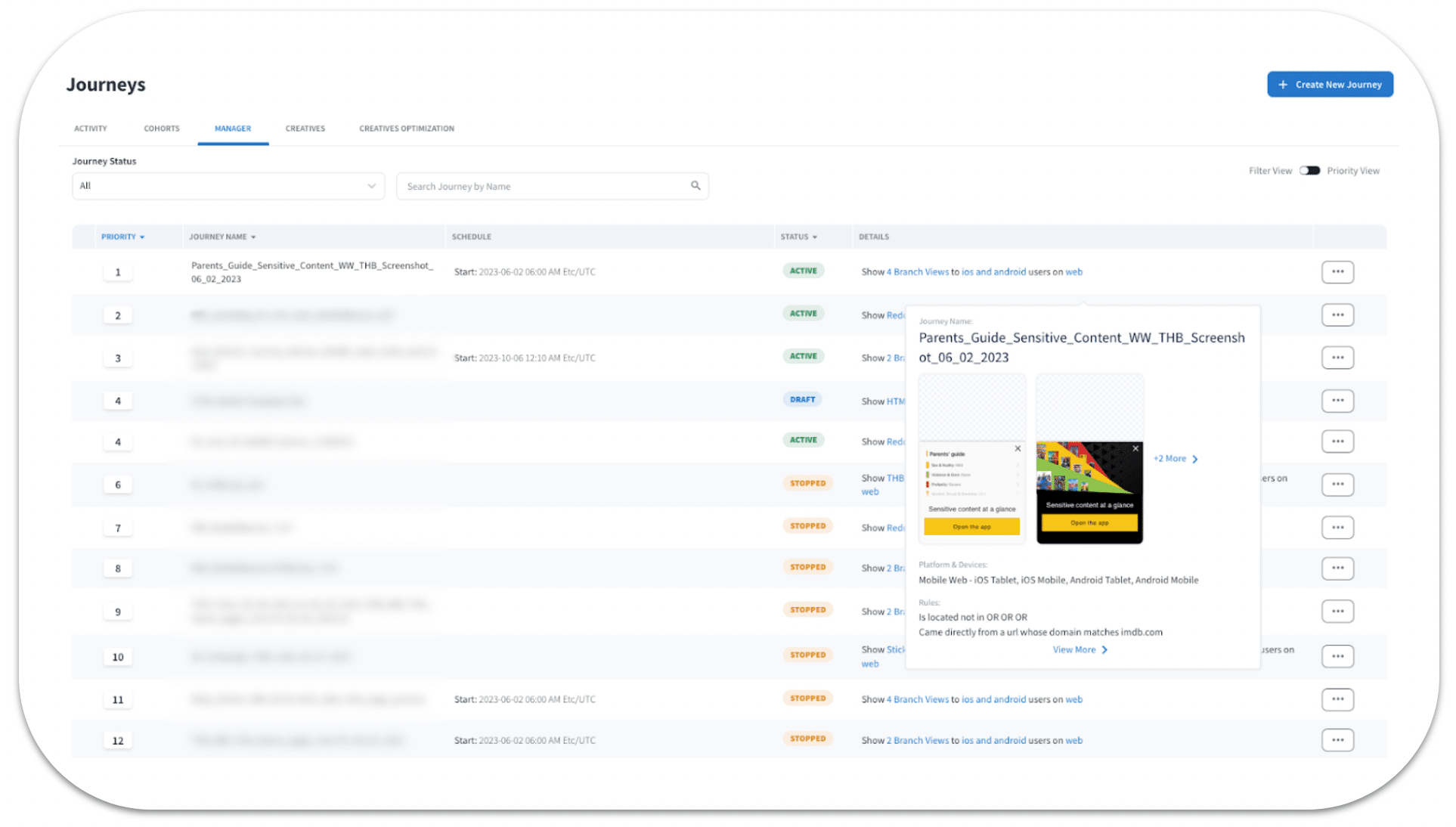Open the ellipsis menu on the Draft row
Screen dimensions: 1456x827
pyautogui.click(x=1337, y=401)
